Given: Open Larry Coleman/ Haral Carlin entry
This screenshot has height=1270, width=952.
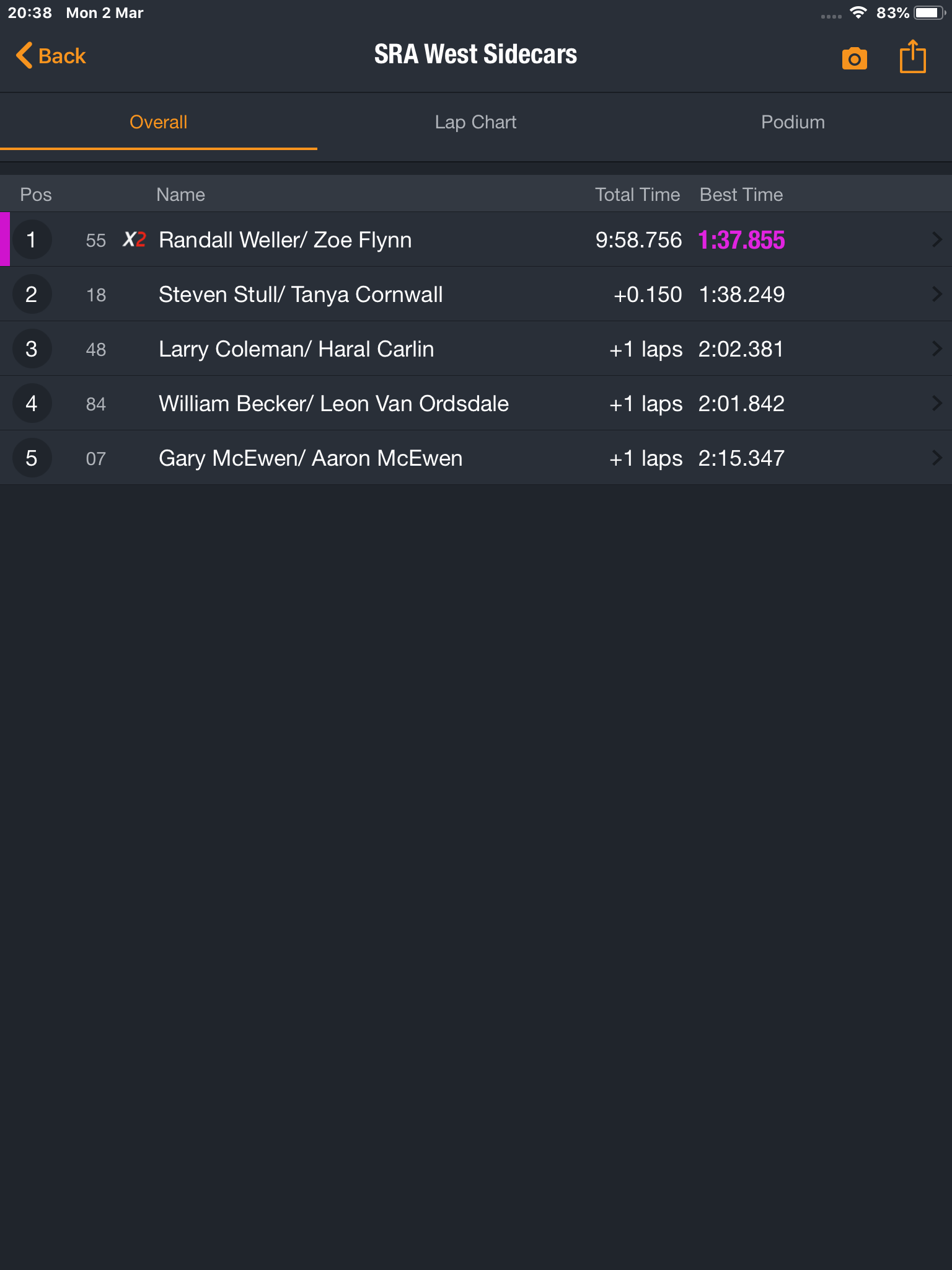Looking at the screenshot, I should [476, 349].
